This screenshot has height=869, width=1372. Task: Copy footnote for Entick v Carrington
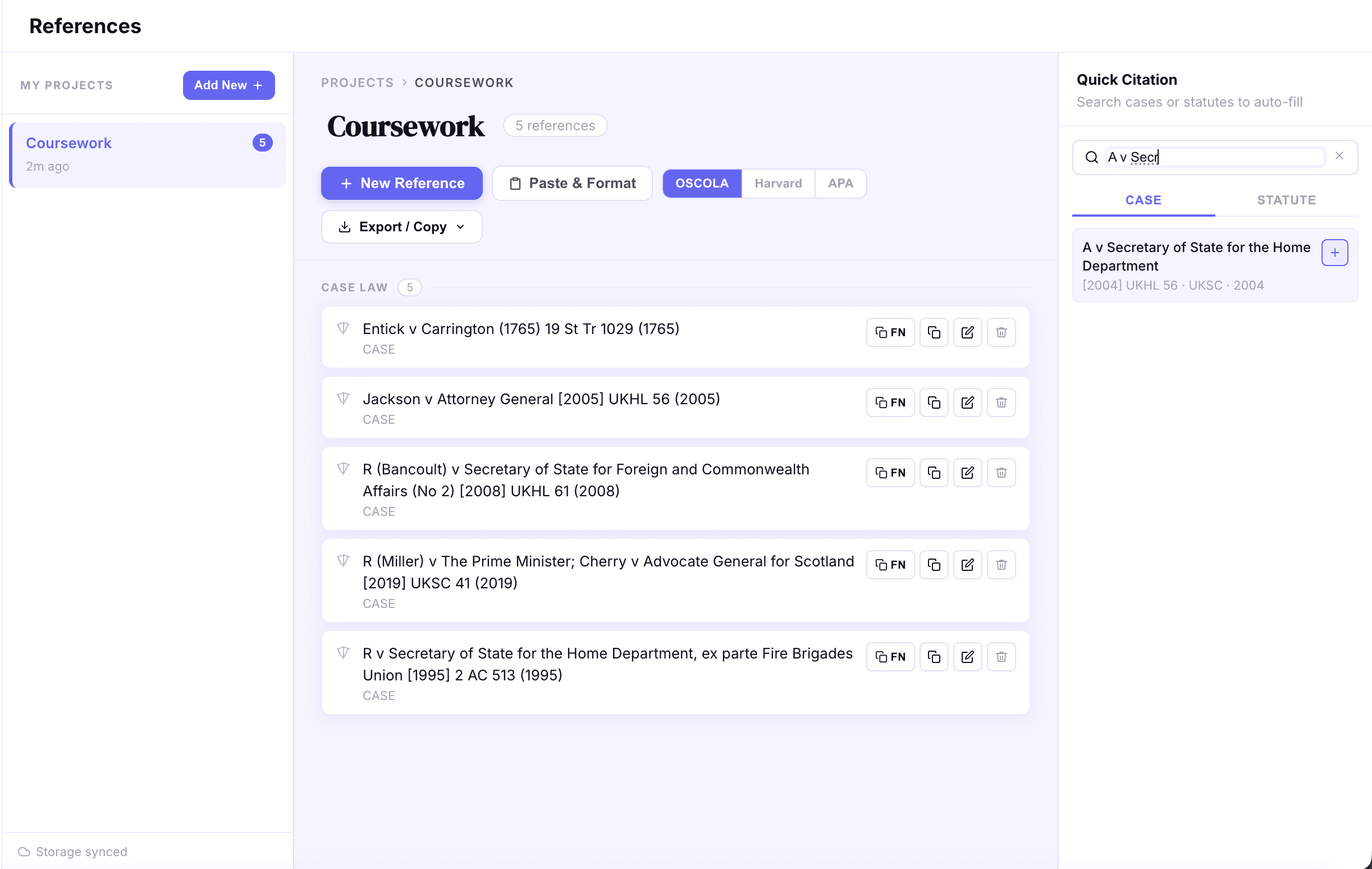[890, 332]
